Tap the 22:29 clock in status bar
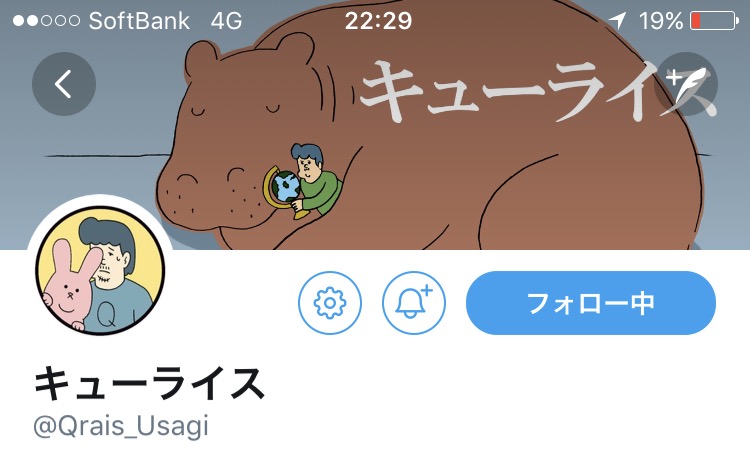This screenshot has width=750, height=458. (x=378, y=21)
